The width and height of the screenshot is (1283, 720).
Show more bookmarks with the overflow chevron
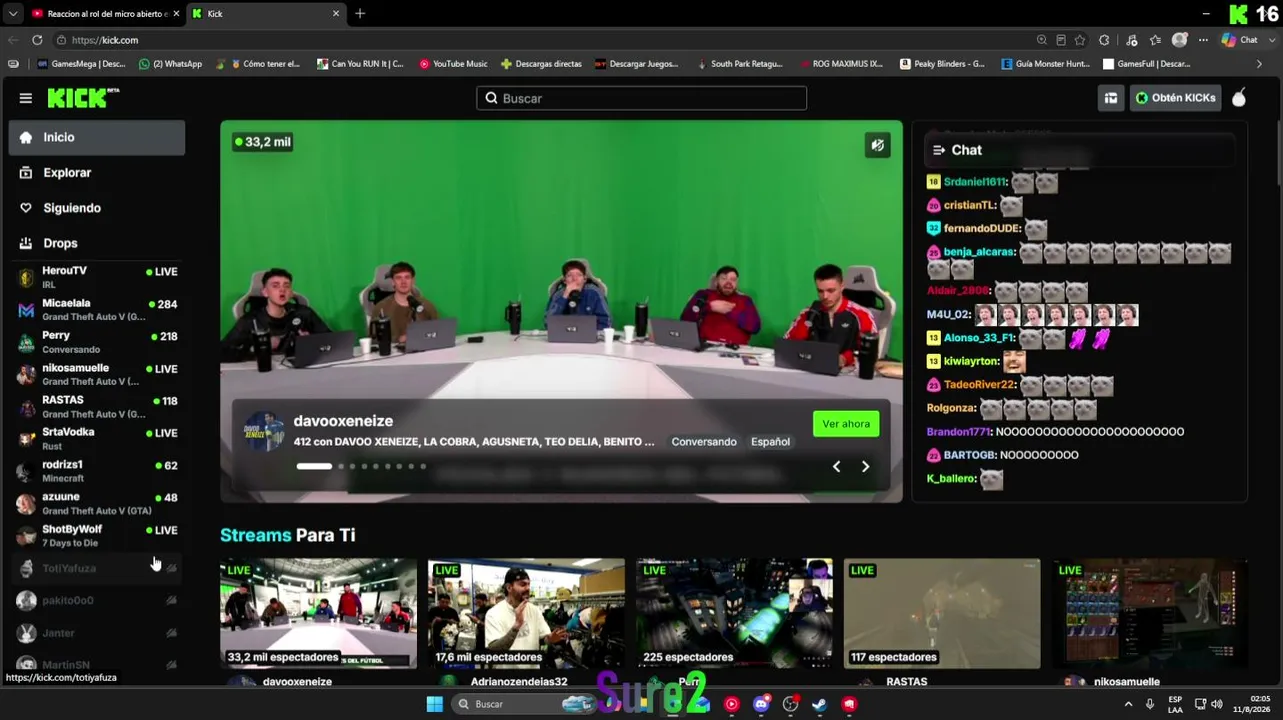click(x=1259, y=64)
